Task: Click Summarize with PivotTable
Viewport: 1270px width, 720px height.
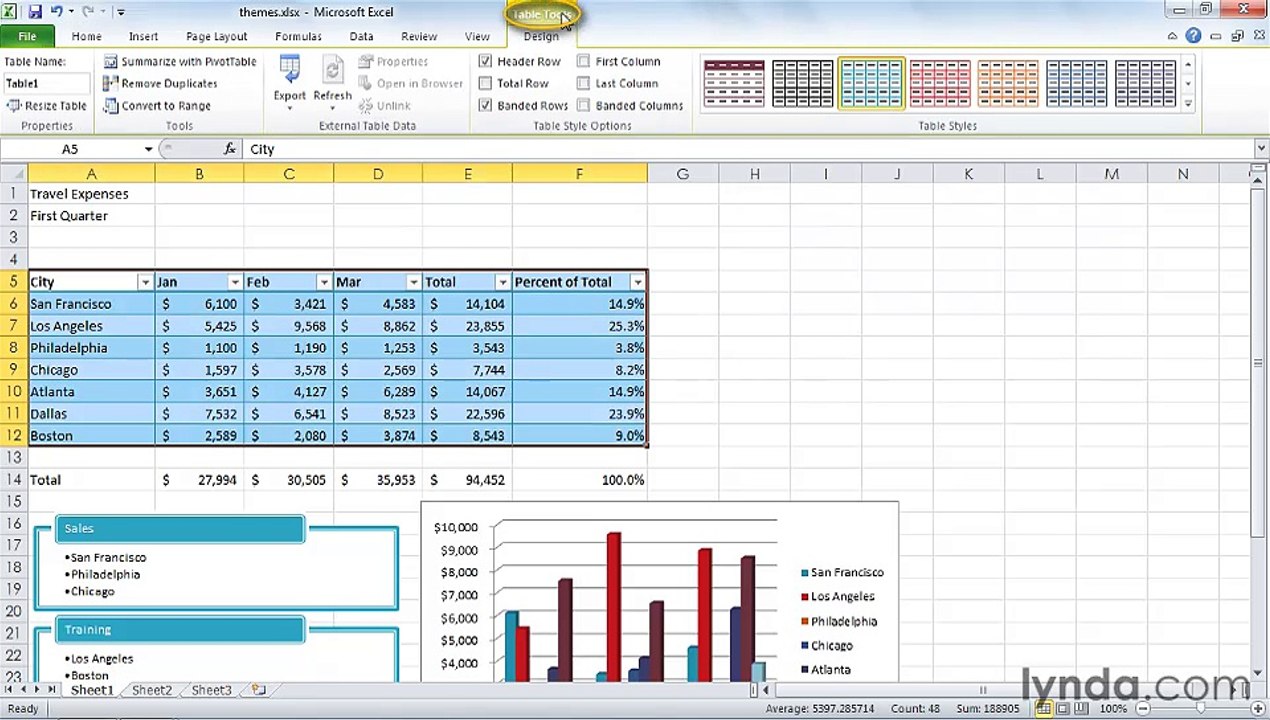Action: pyautogui.click(x=180, y=62)
